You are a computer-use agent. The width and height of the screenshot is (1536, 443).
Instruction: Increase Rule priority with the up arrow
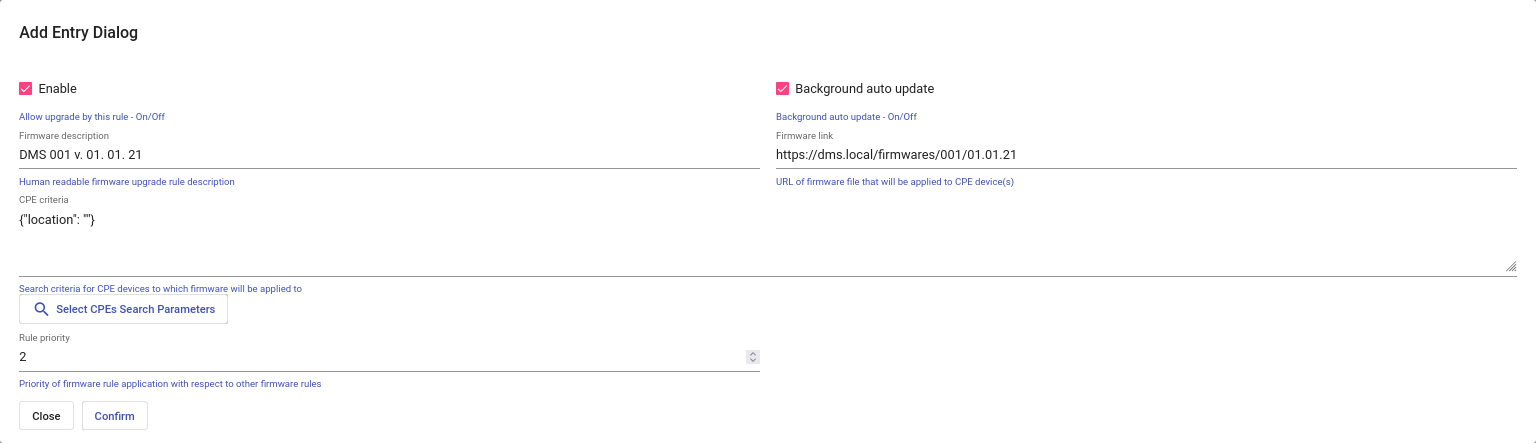click(753, 354)
